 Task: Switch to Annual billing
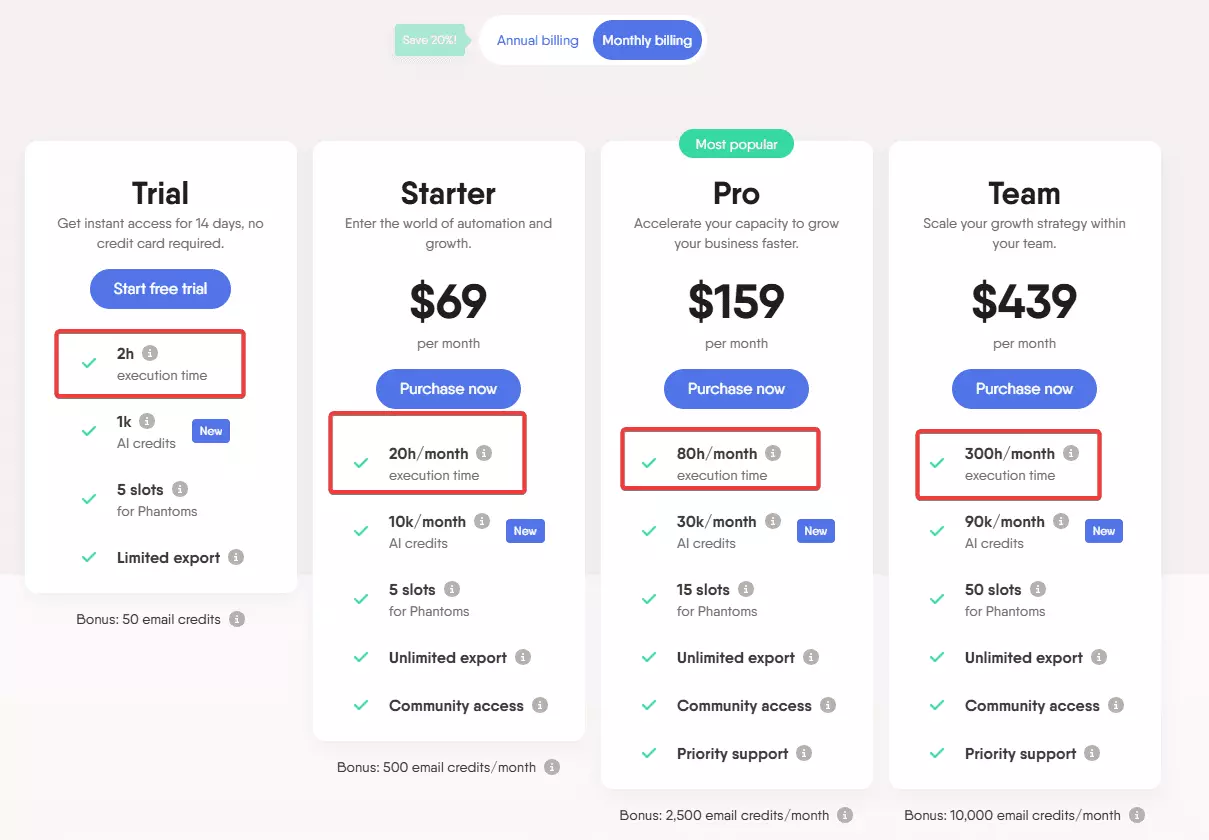(538, 40)
